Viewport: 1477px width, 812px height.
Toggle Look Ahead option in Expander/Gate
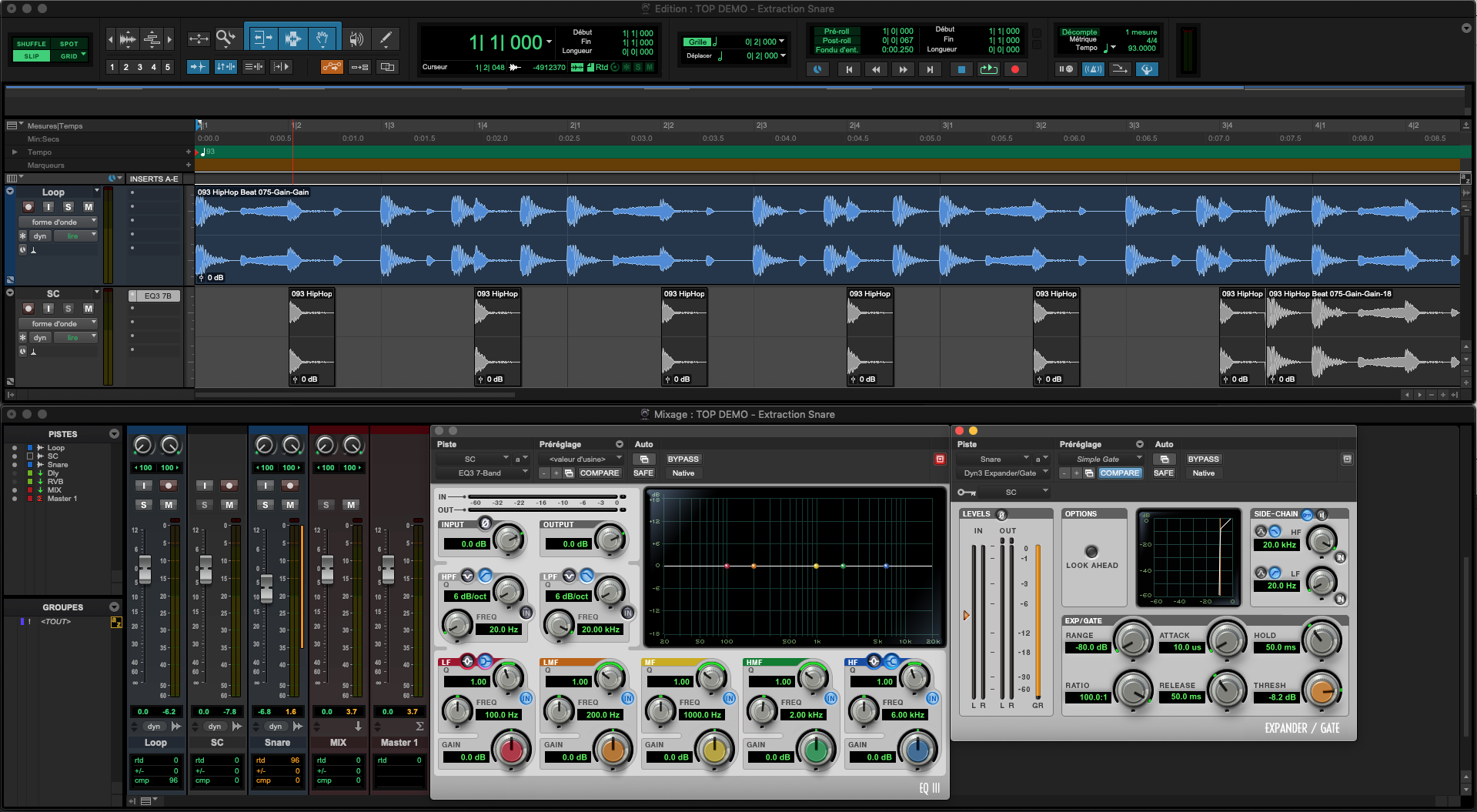coord(1091,551)
